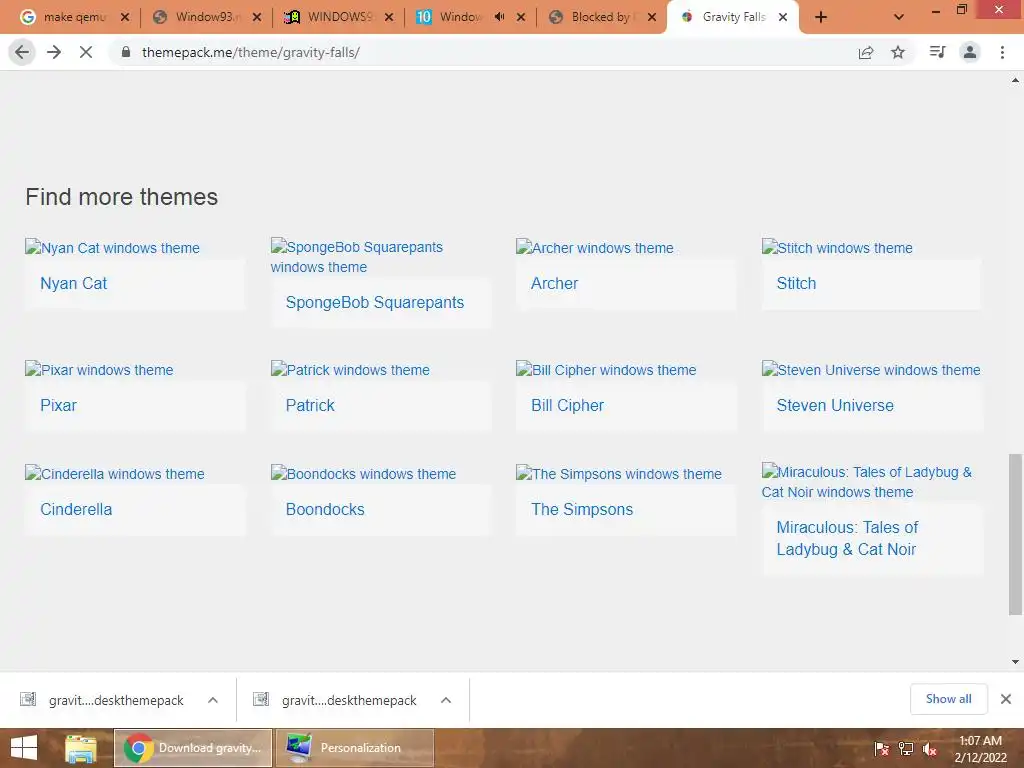Open The Simpsons theme link
This screenshot has width=1024, height=768.
click(x=582, y=509)
